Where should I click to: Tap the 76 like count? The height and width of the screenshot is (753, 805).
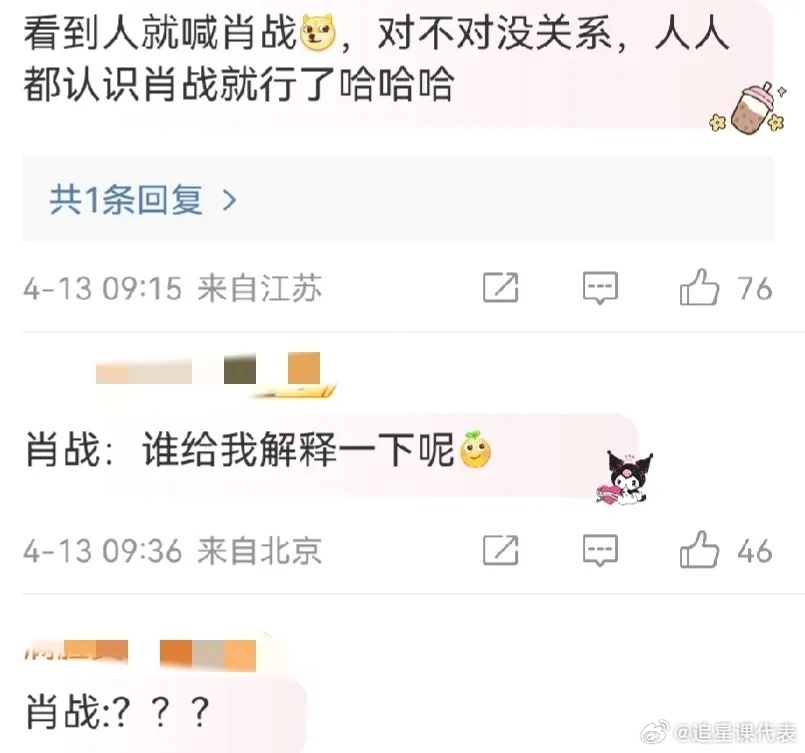[x=755, y=288]
